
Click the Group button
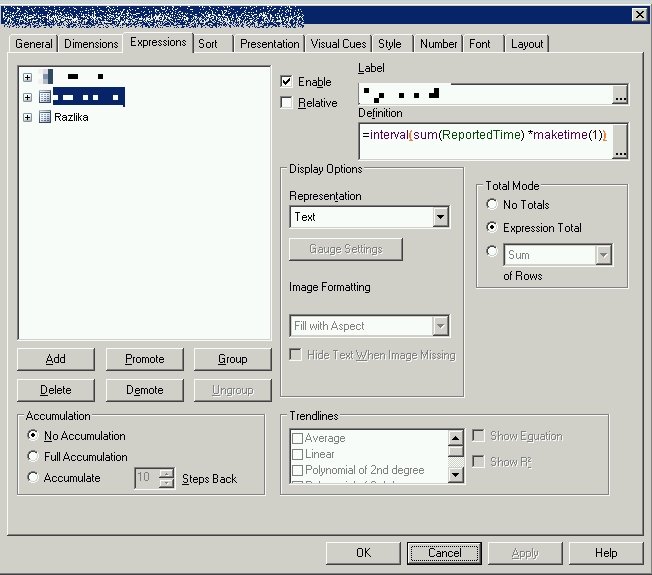point(232,359)
